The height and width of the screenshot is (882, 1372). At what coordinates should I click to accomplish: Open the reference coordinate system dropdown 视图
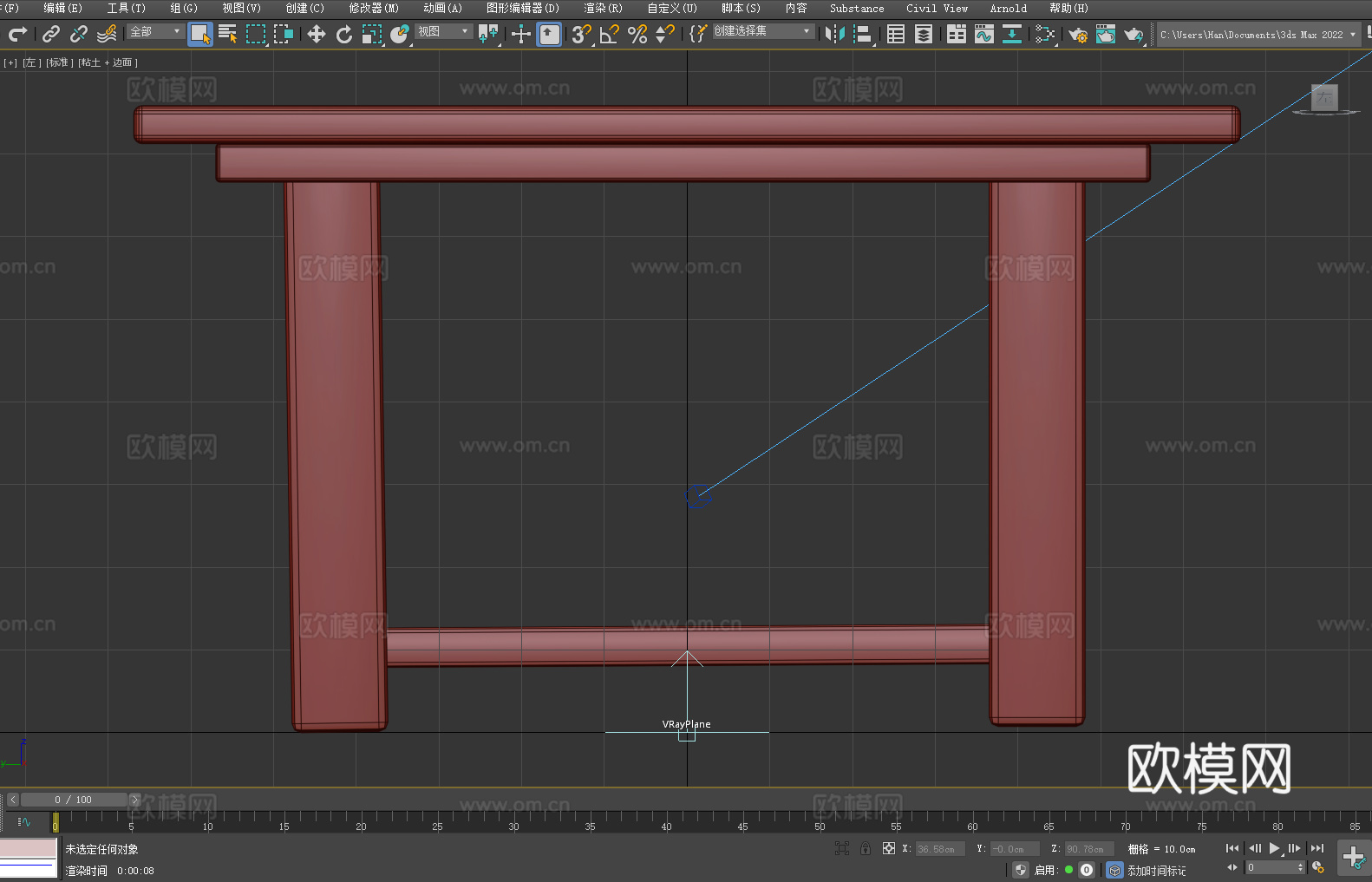[443, 31]
